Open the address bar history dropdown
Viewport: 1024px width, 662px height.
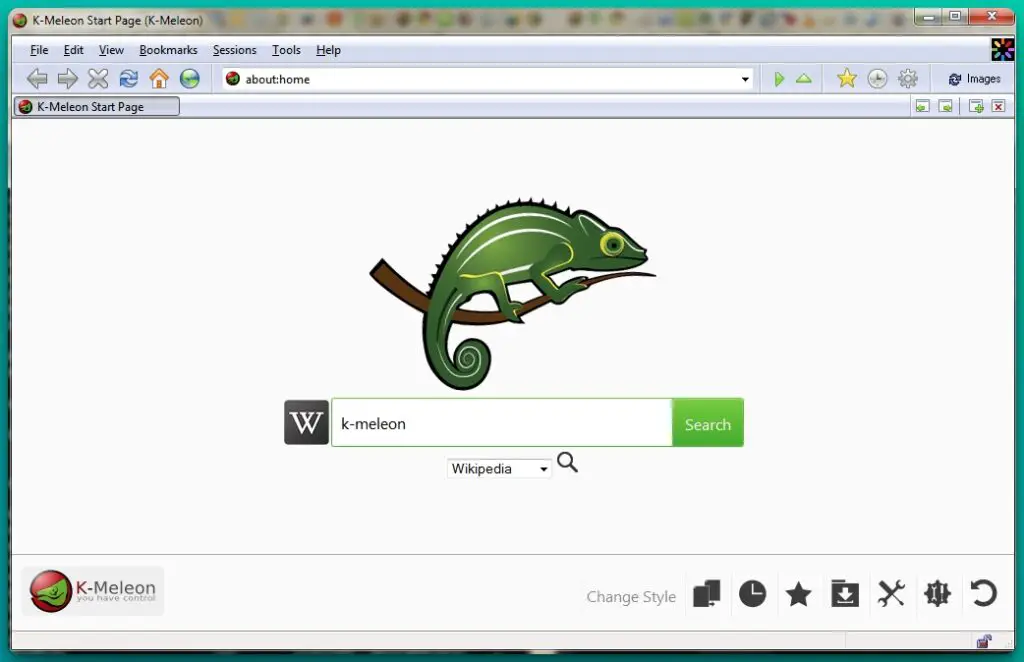(x=745, y=78)
